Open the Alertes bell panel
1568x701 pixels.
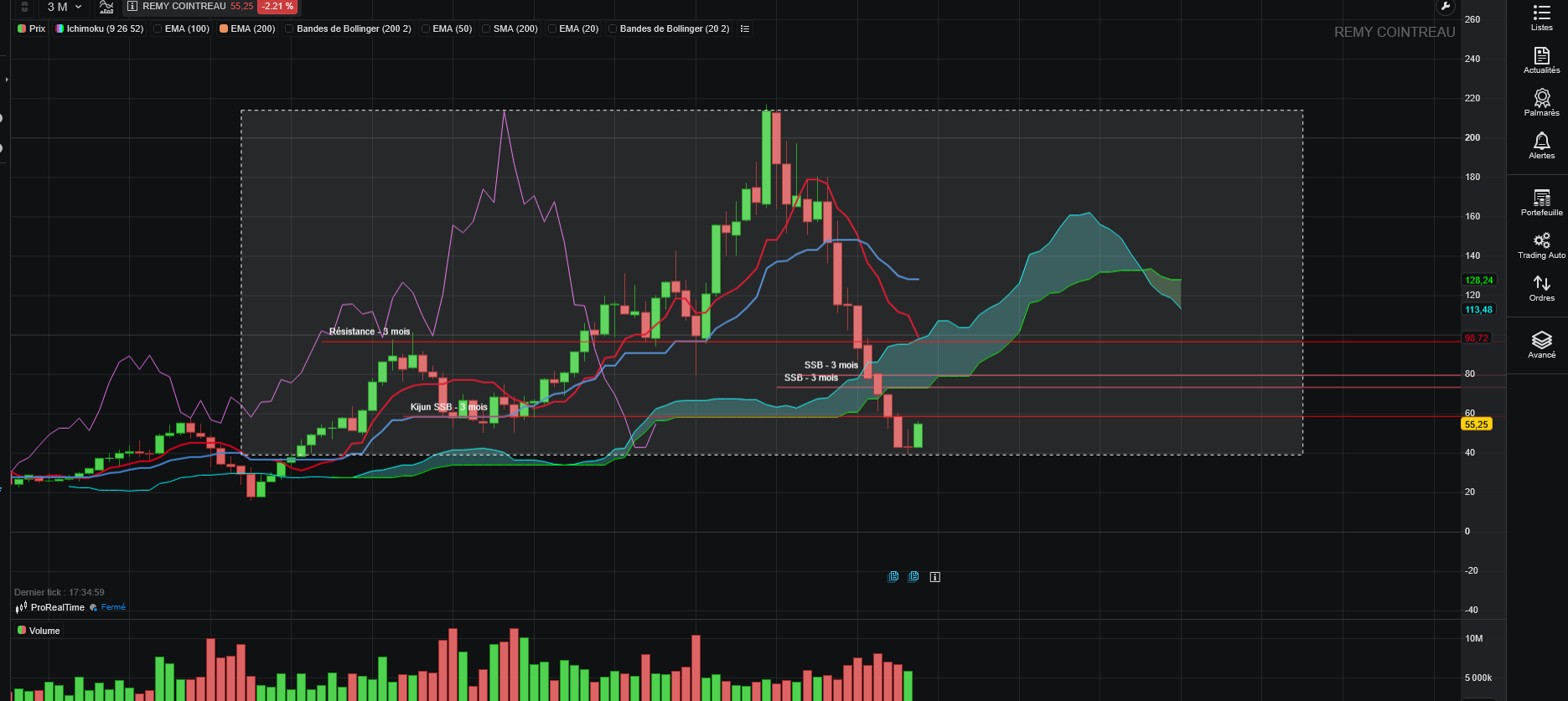(x=1541, y=146)
